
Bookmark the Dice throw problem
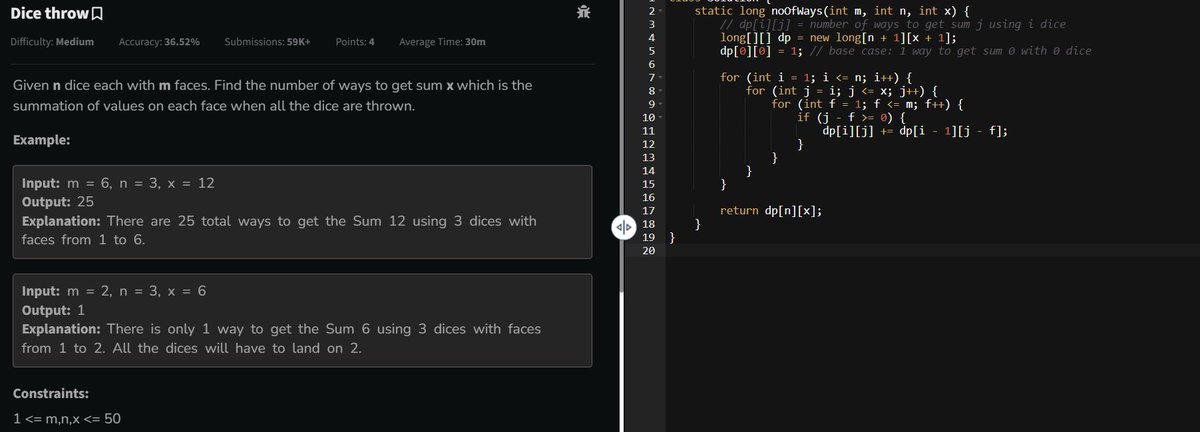pos(99,12)
